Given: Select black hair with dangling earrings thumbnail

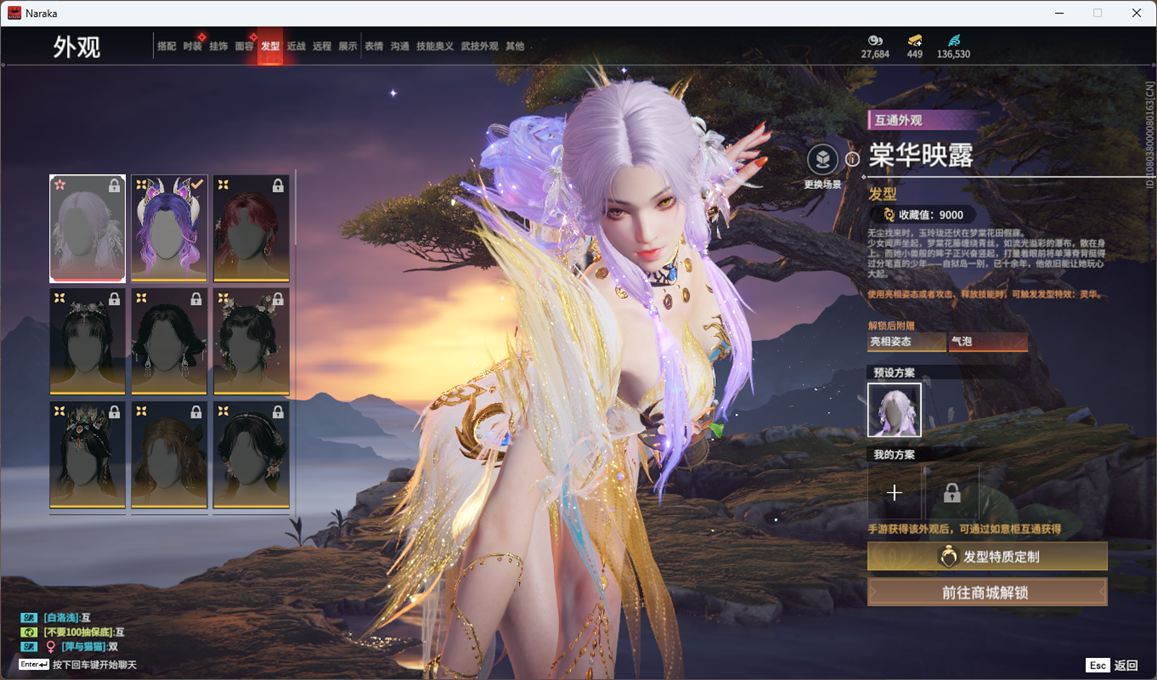Looking at the screenshot, I should pos(169,341).
